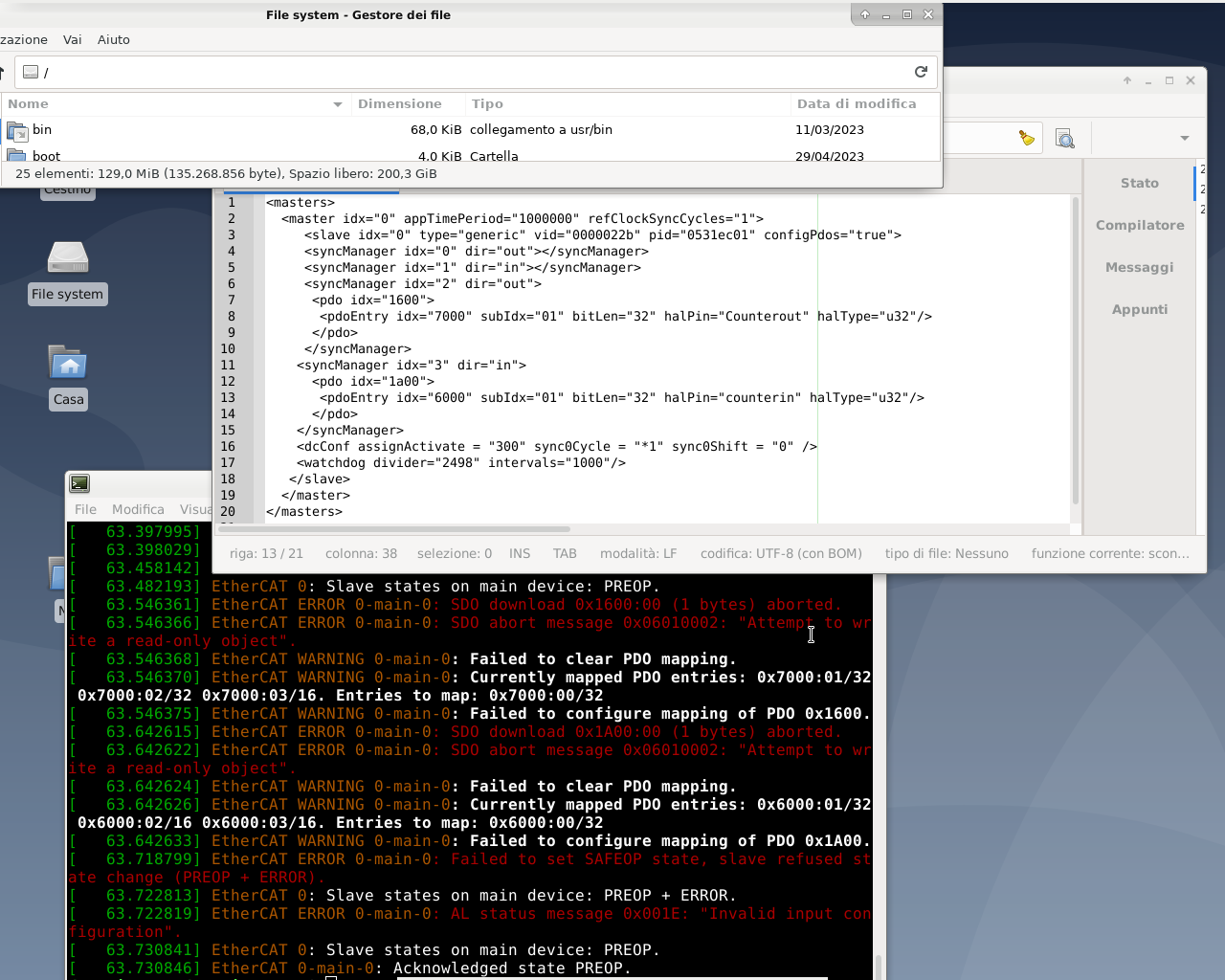Click the terminal window icon in its title bar
Image resolution: width=1225 pixels, height=980 pixels.
pos(79,483)
